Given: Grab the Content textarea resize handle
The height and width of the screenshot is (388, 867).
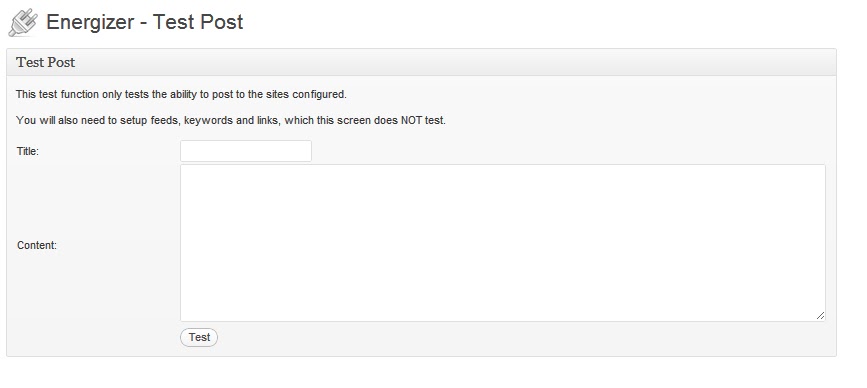Looking at the screenshot, I should click(820, 316).
